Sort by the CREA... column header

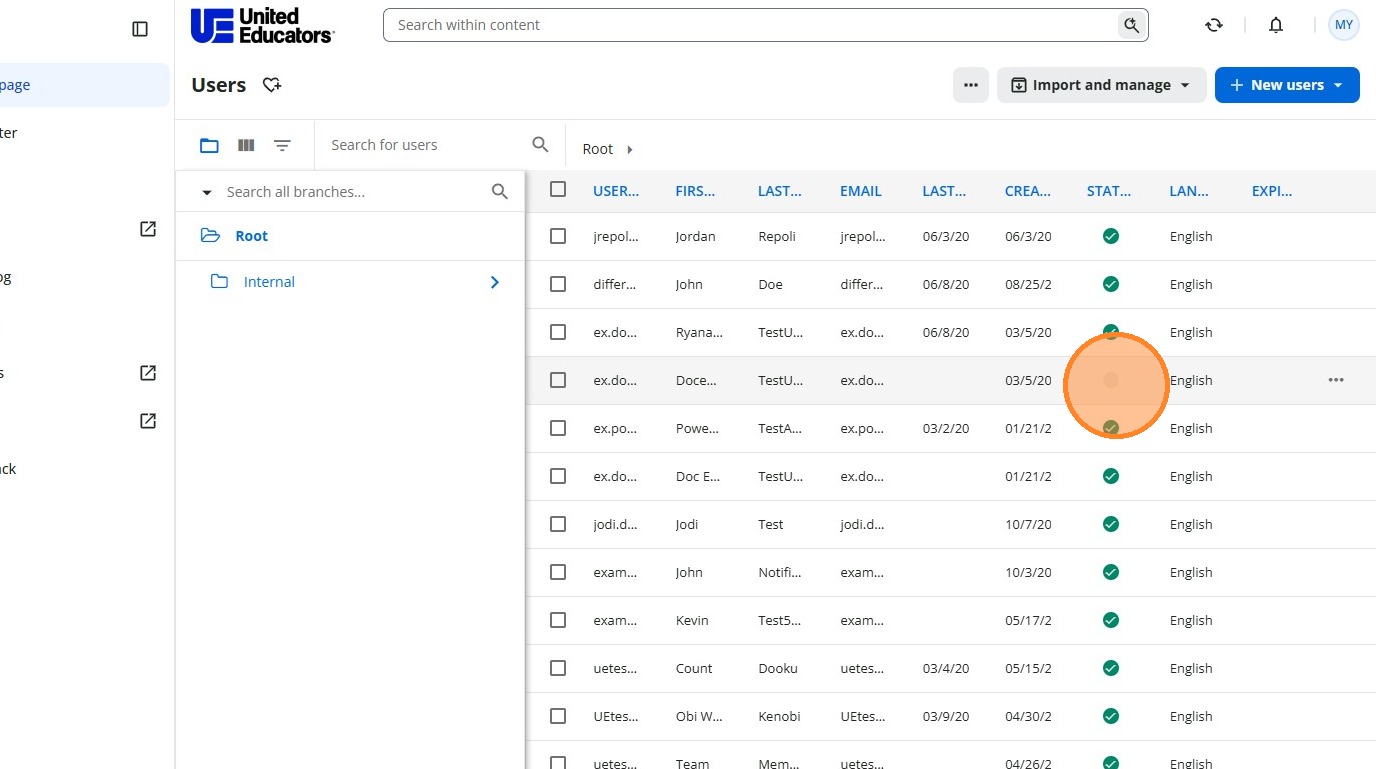1028,191
